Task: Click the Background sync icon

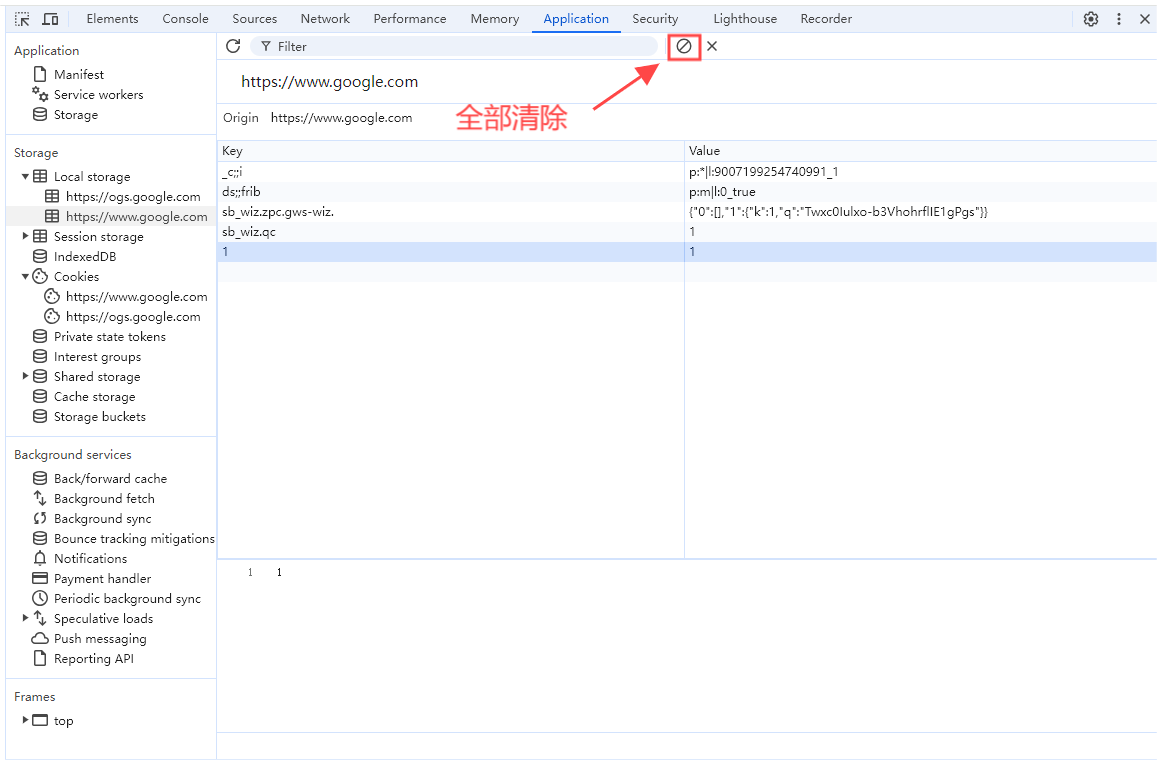Action: point(40,518)
